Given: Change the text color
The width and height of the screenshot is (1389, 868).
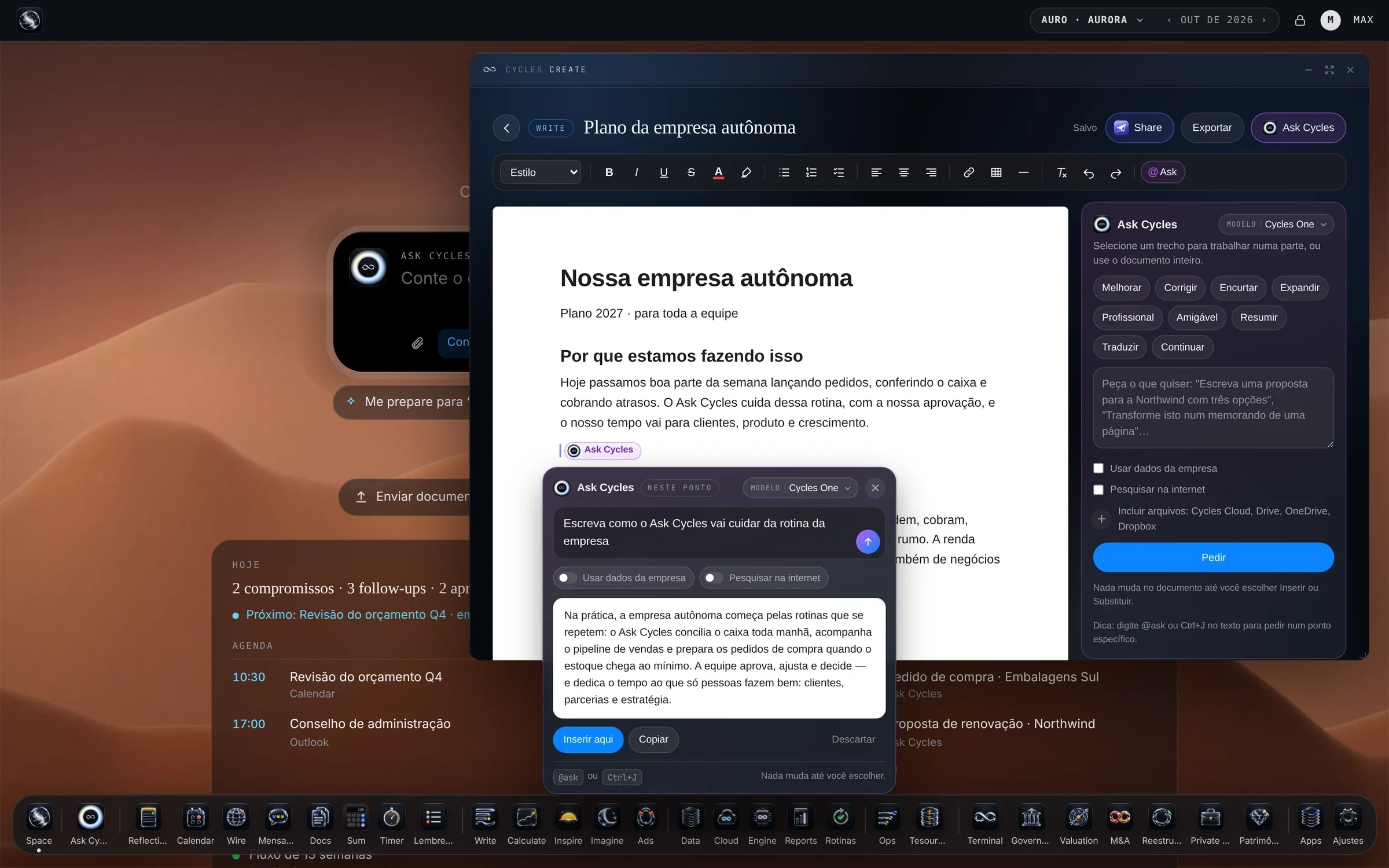Looking at the screenshot, I should click(718, 172).
